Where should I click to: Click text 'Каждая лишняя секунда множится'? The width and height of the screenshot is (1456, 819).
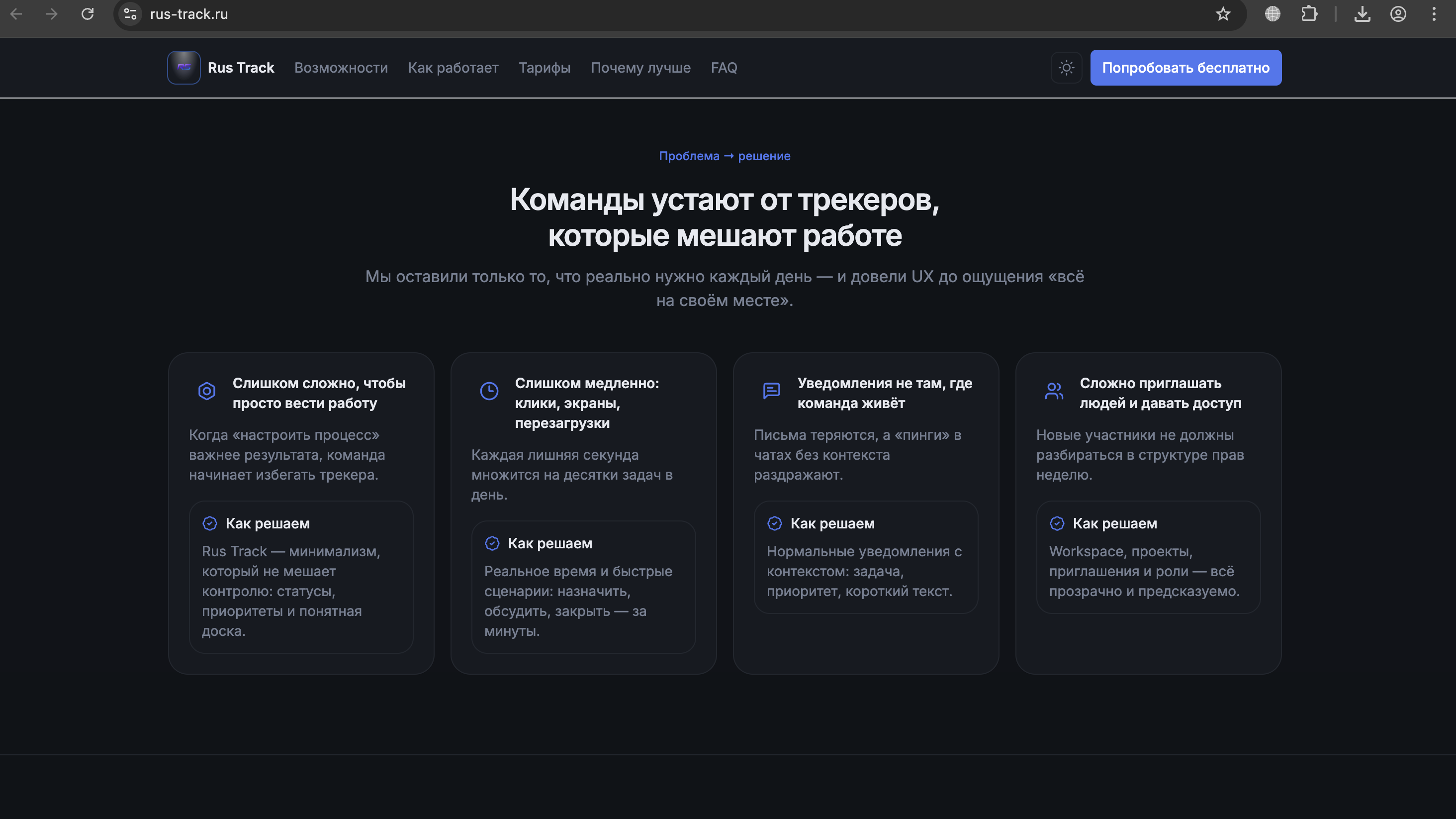[x=572, y=475]
